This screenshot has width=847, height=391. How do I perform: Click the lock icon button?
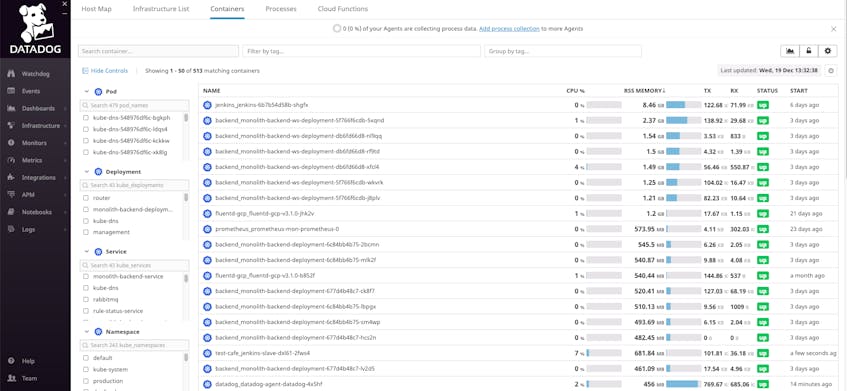(809, 51)
